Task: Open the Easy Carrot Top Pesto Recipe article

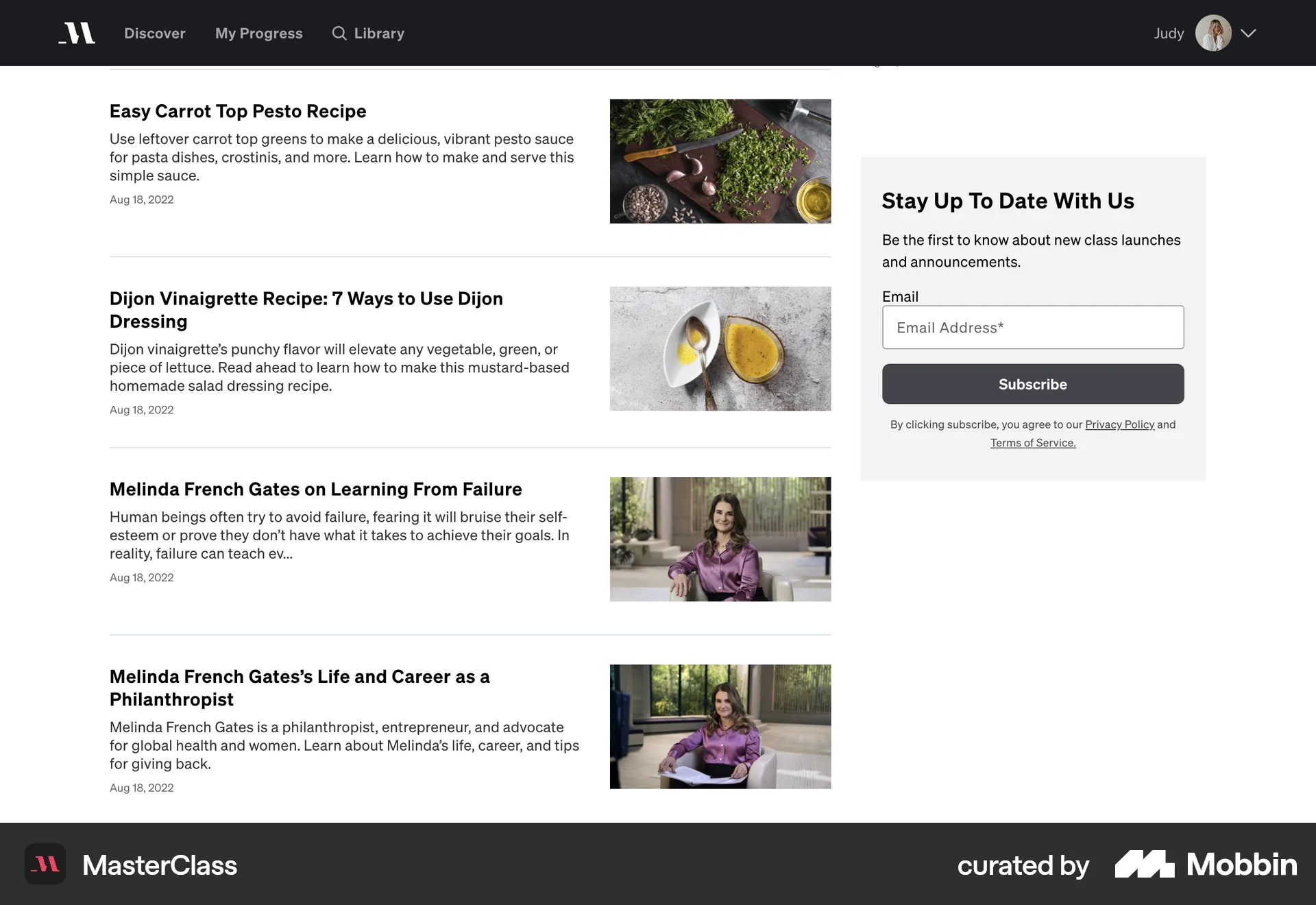Action: [238, 111]
